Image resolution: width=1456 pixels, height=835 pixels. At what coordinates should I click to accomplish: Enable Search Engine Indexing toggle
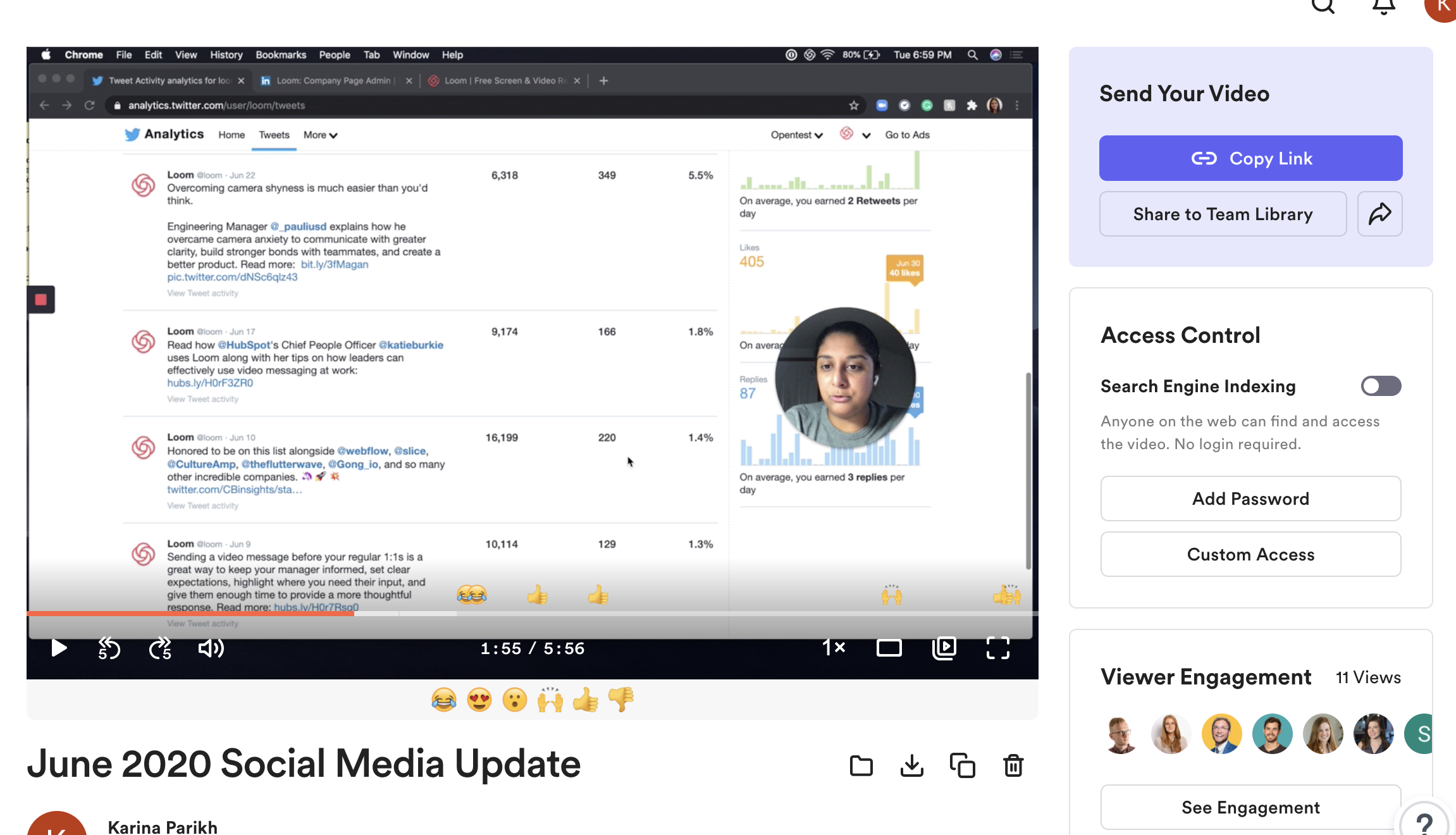pos(1381,386)
